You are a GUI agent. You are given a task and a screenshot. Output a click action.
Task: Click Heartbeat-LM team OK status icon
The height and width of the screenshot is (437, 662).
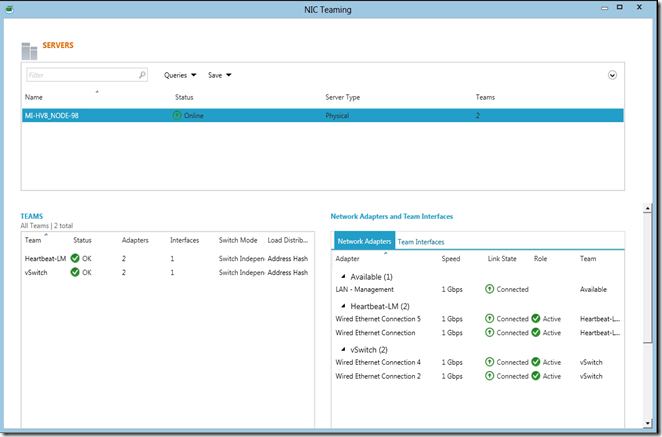[x=76, y=258]
